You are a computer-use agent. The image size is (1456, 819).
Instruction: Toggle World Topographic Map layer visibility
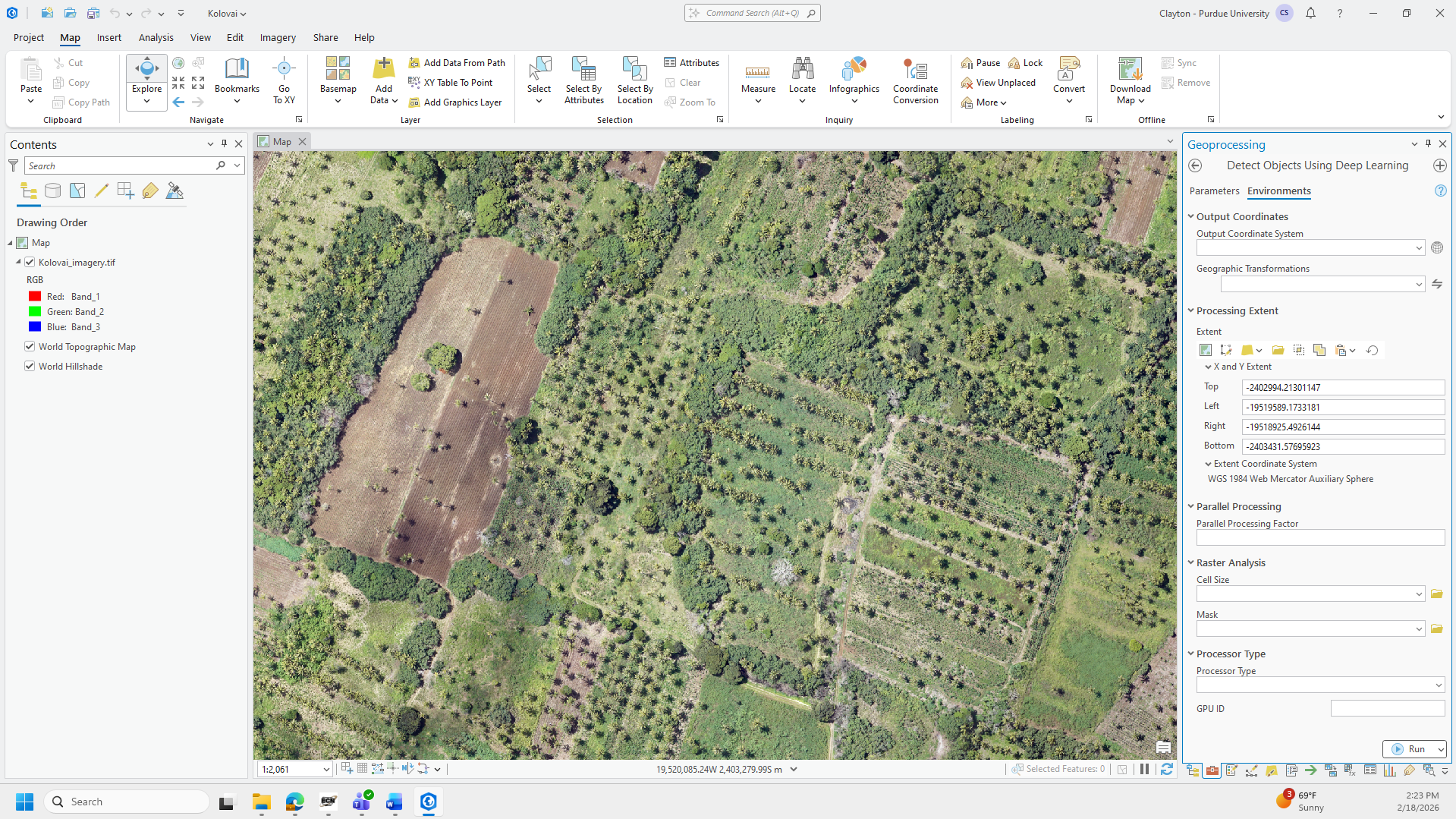pyautogui.click(x=30, y=347)
